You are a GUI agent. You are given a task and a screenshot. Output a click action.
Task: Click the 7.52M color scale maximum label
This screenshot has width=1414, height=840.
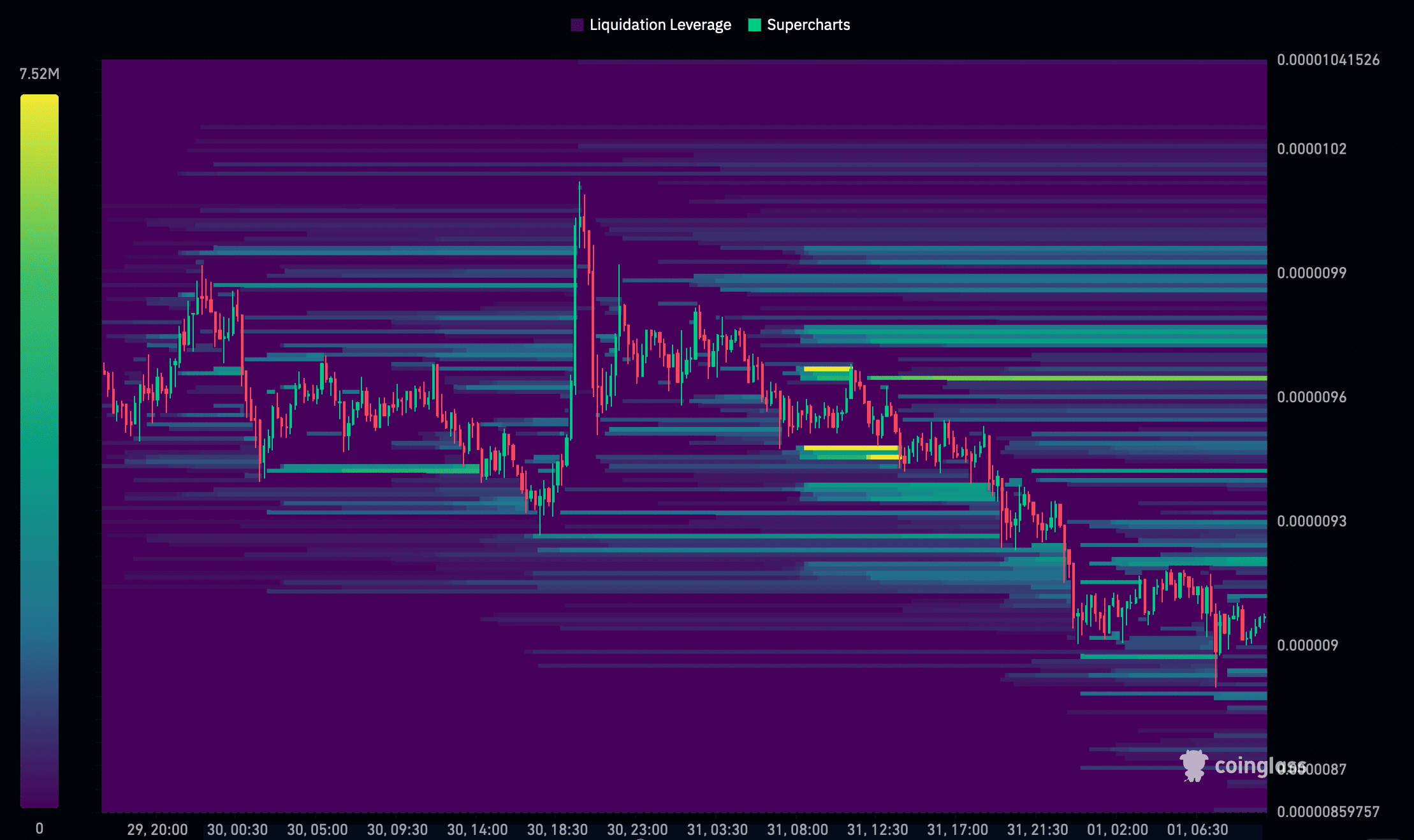(x=40, y=74)
